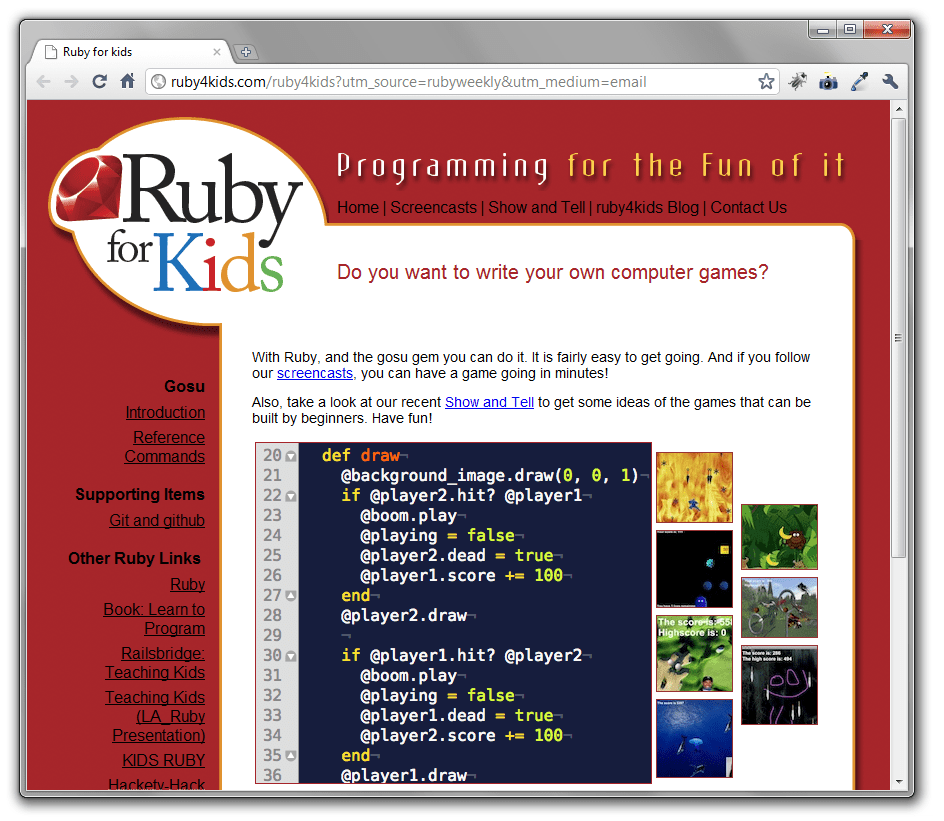Open the top Show and Tell menu link

coord(536,208)
